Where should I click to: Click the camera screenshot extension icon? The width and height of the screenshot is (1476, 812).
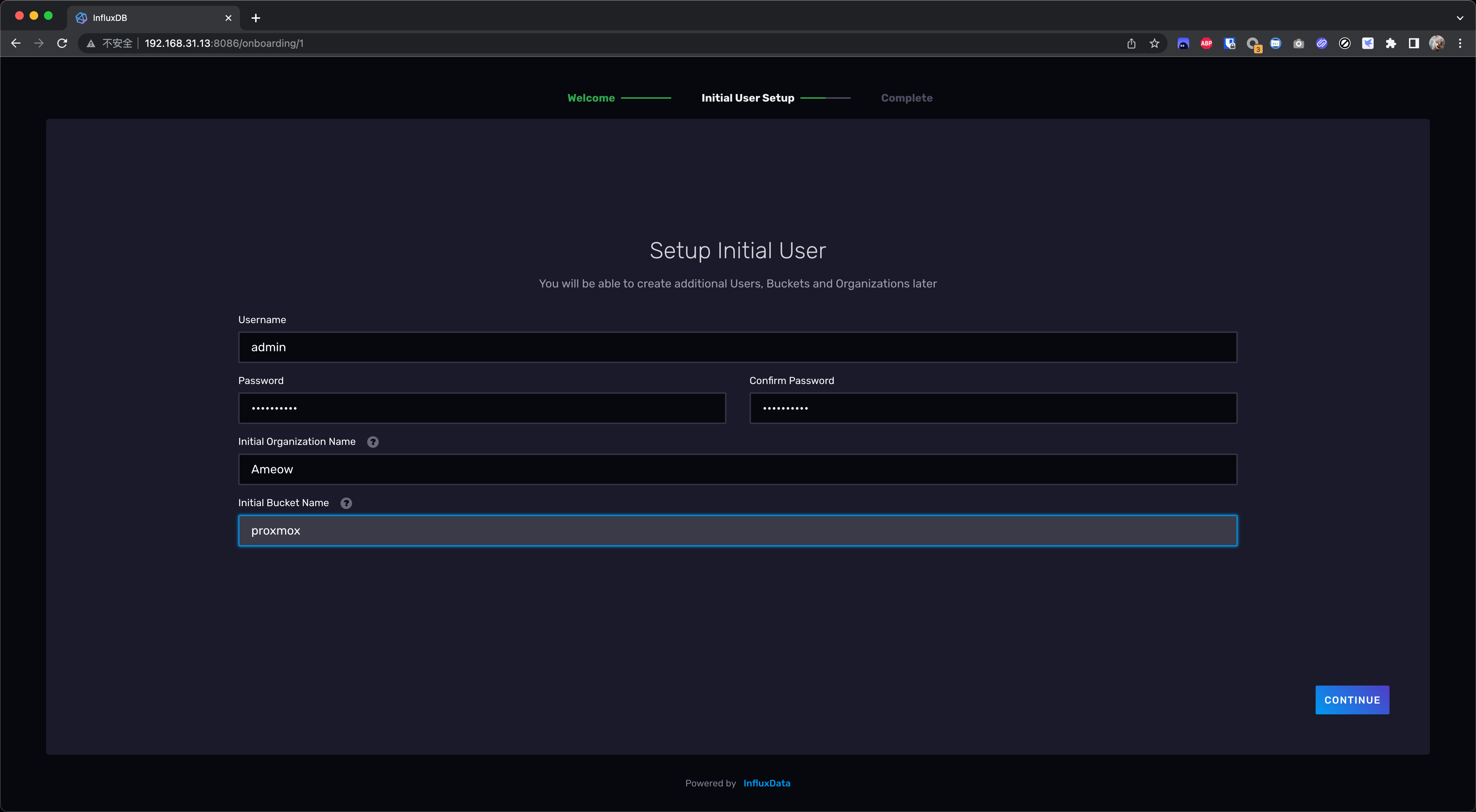point(1298,43)
